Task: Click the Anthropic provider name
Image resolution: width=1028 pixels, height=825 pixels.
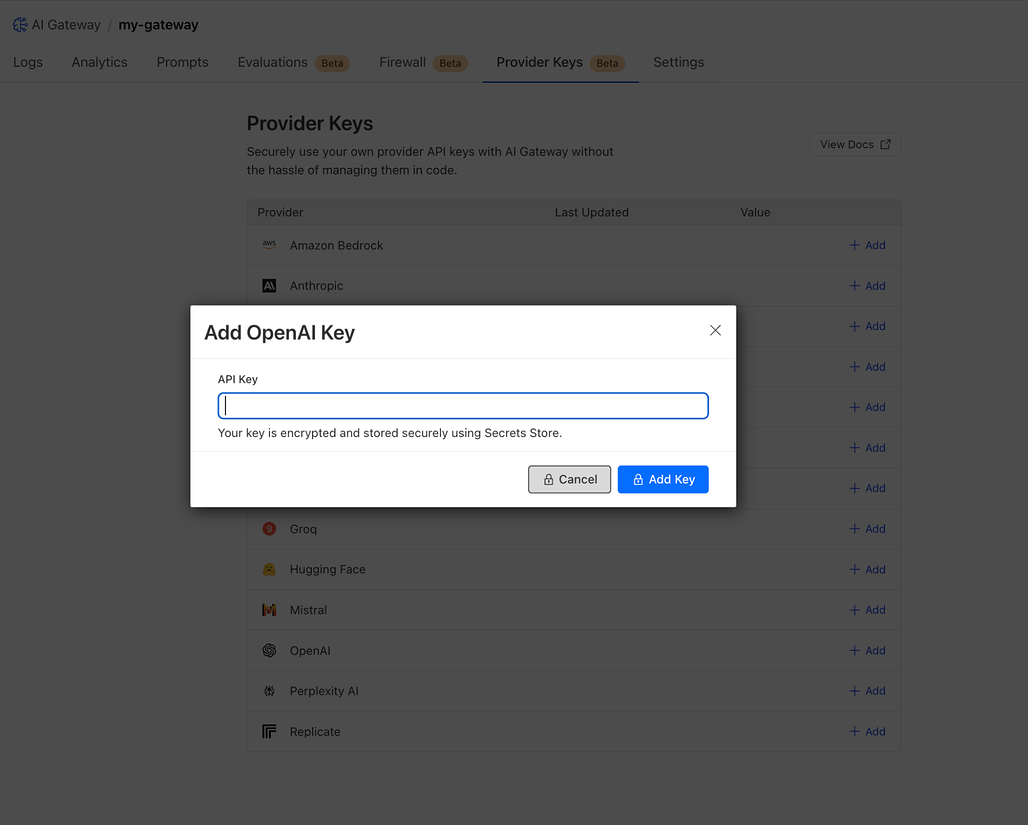Action: pyautogui.click(x=317, y=286)
